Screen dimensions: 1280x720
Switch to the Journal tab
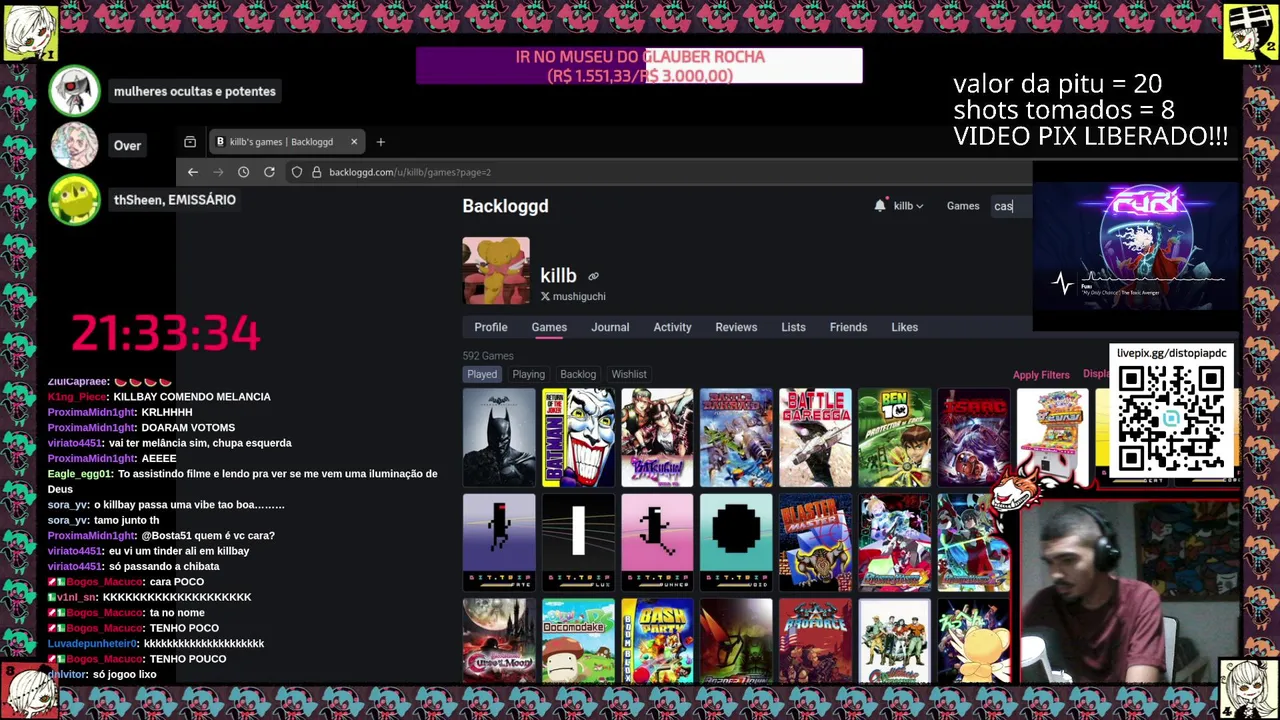click(610, 327)
